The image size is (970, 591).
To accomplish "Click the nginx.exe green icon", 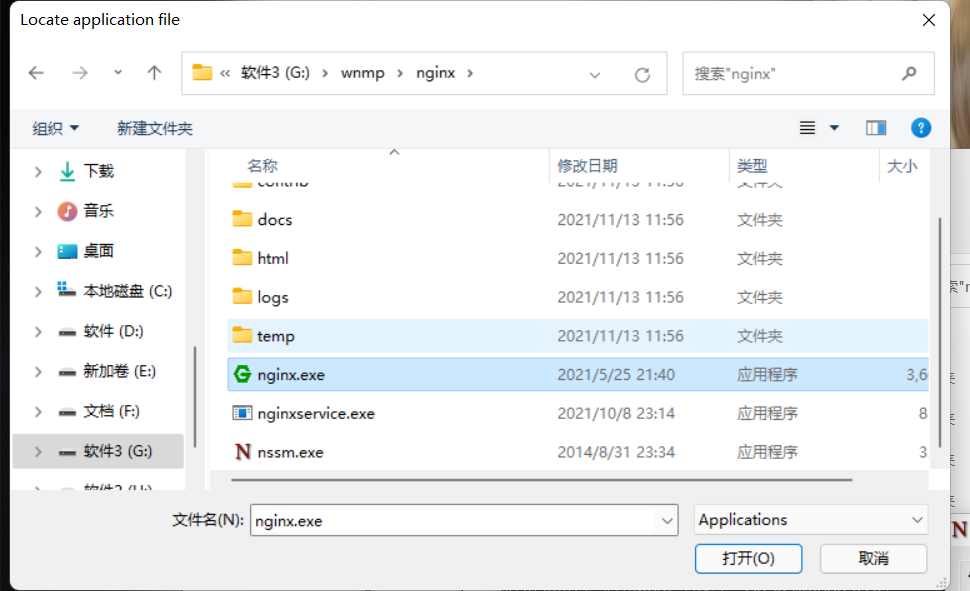I will (x=242, y=374).
